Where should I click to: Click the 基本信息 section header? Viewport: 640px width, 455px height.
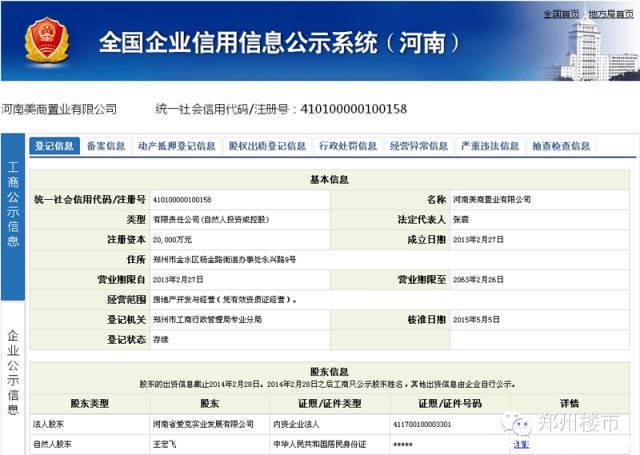[x=329, y=180]
